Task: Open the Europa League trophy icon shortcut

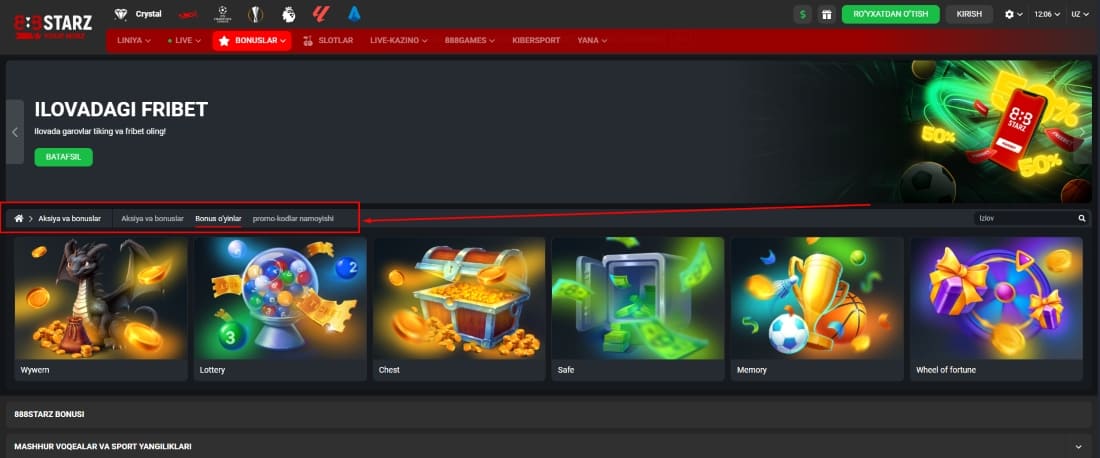Action: coord(256,14)
